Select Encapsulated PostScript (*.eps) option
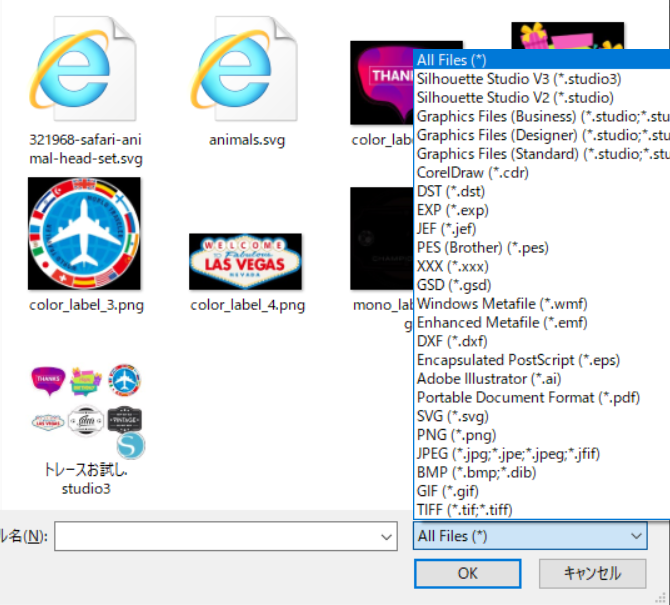Screen dimensions: 670x605 (541, 360)
